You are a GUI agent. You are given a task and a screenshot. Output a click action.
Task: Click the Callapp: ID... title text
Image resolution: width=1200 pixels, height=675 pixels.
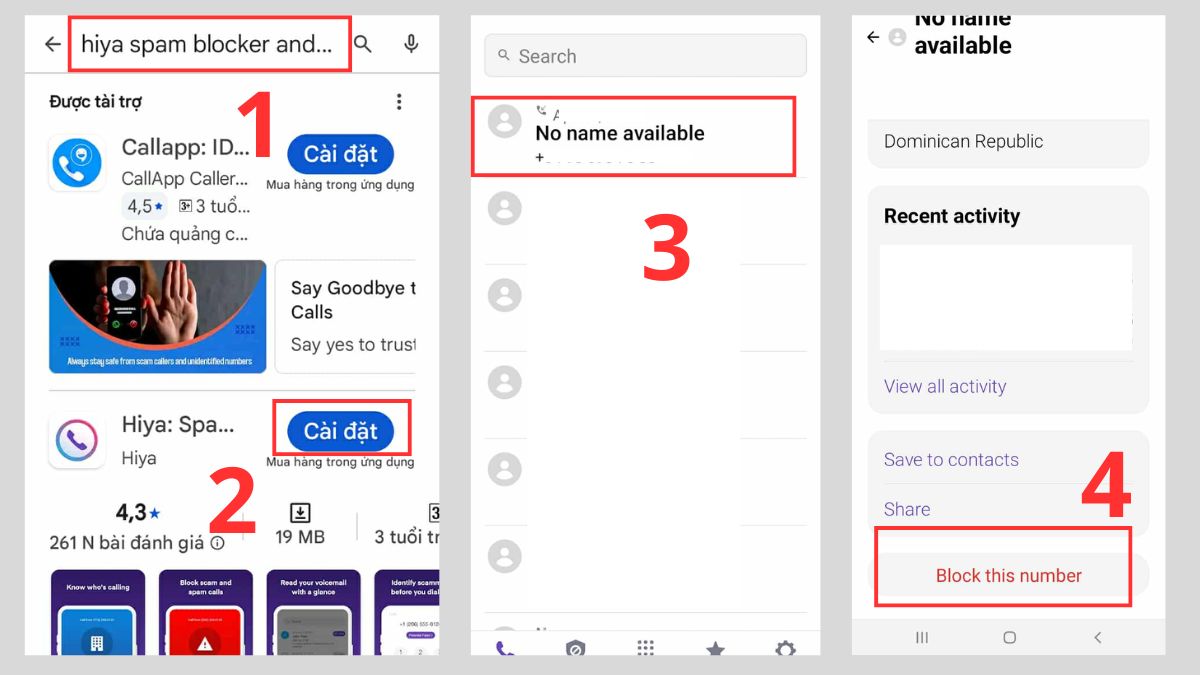tap(185, 147)
